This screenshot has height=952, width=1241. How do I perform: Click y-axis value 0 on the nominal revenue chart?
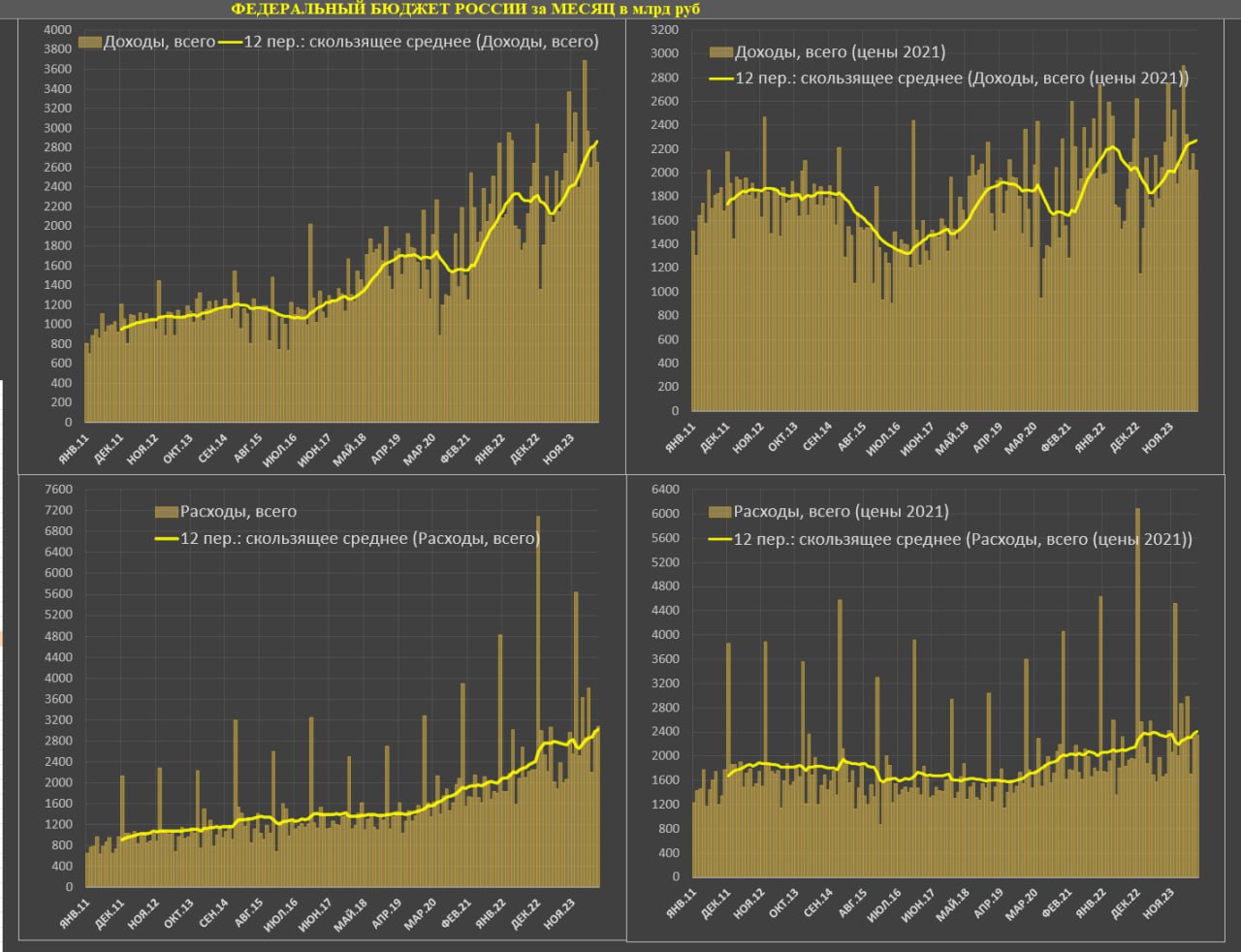tap(68, 423)
